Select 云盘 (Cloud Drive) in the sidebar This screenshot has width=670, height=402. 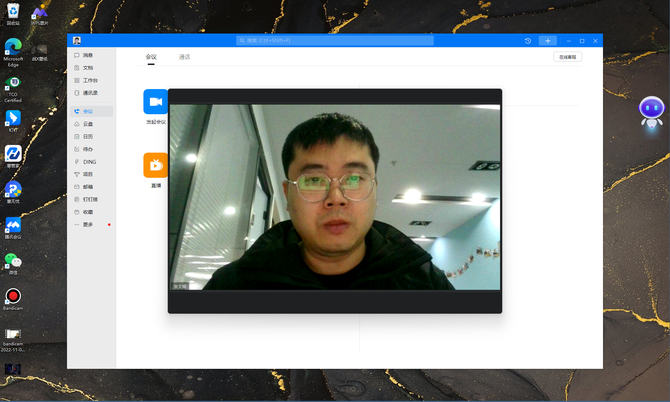(87, 123)
